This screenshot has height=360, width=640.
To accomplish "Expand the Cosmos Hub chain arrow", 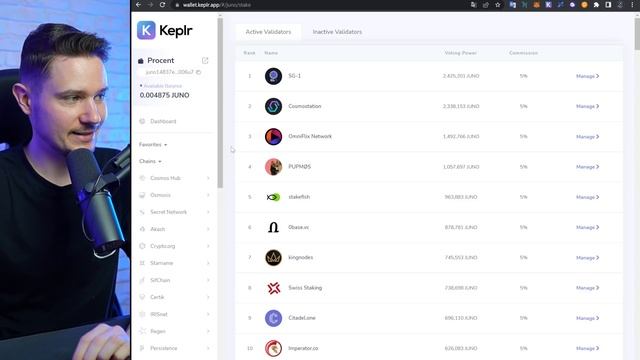I will pos(208,178).
